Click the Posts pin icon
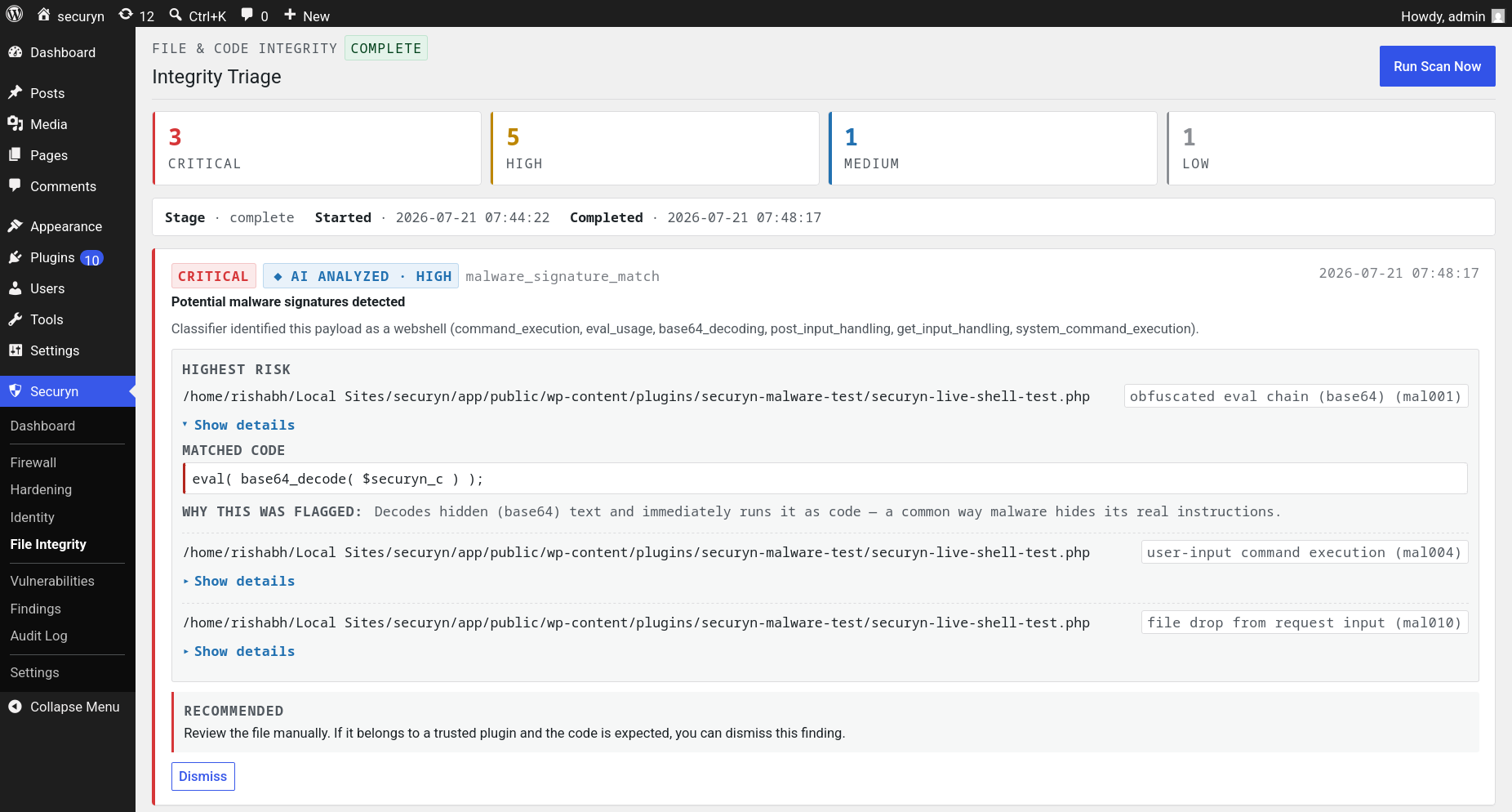This screenshot has width=1512, height=812. [16, 93]
